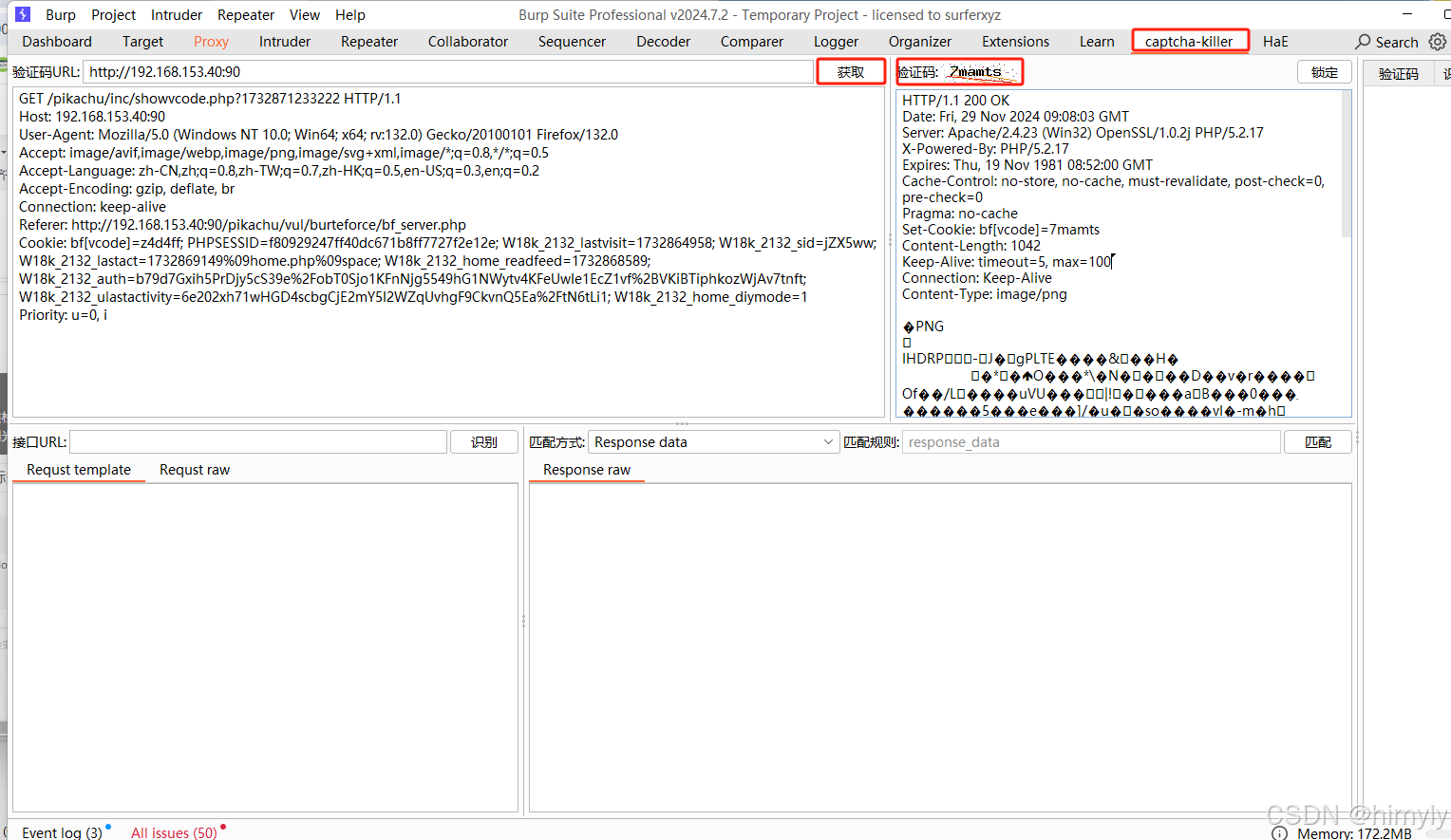Open the Organizer tab

click(x=920, y=42)
